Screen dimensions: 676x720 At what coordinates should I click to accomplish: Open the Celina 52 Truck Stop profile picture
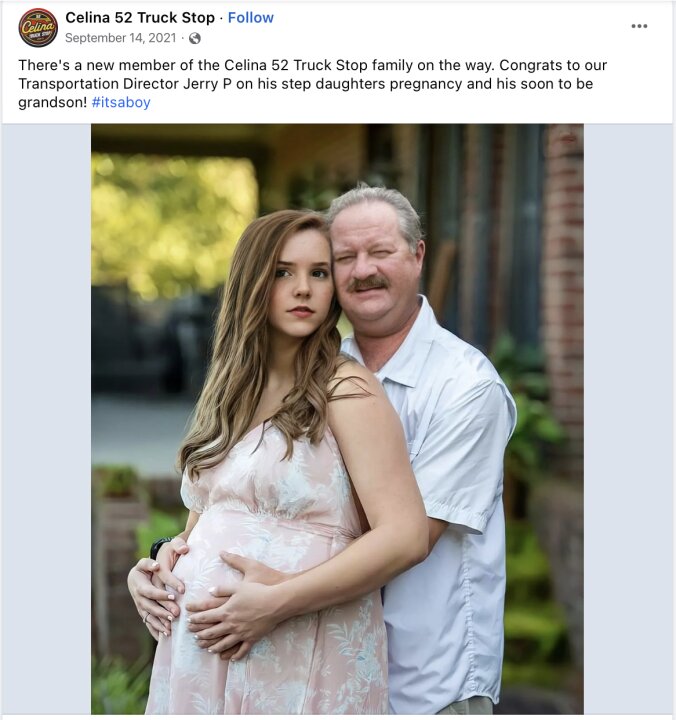[38, 28]
